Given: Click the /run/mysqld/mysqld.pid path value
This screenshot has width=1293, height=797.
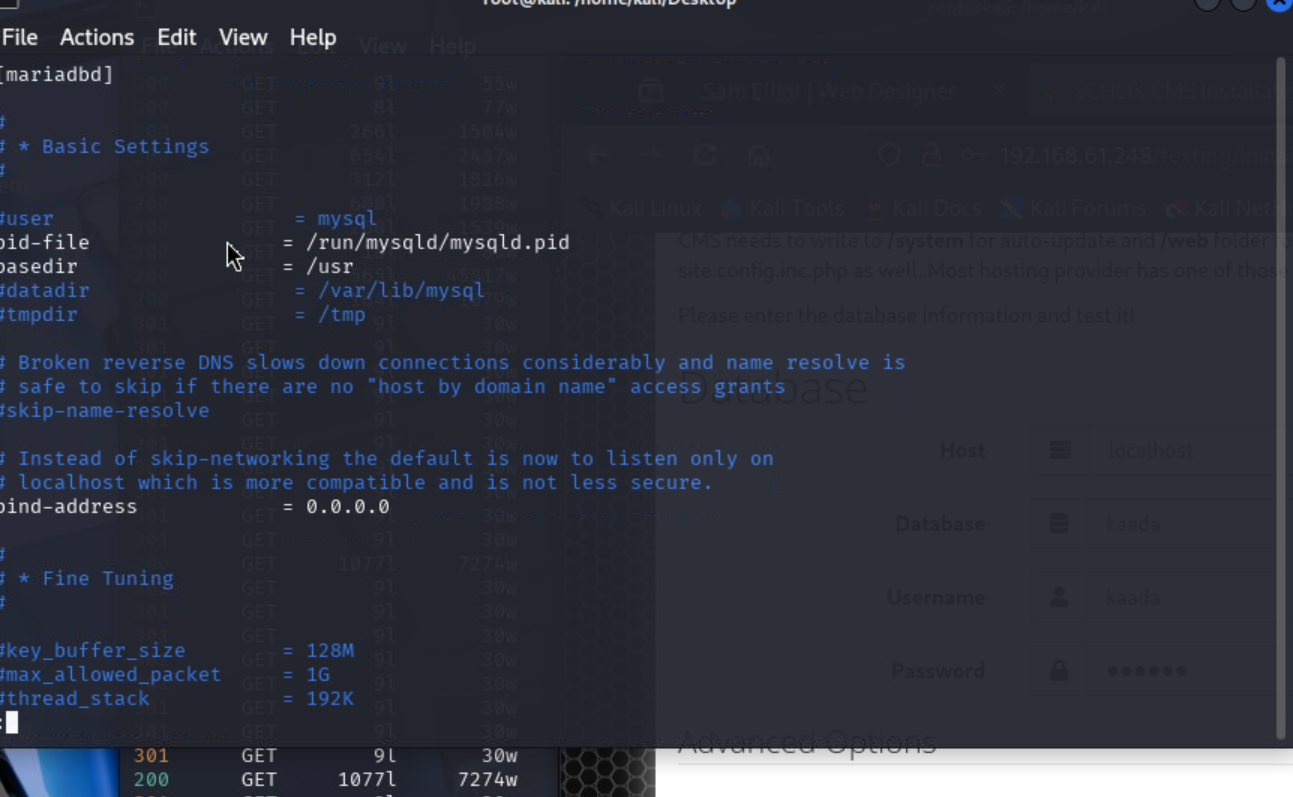Looking at the screenshot, I should [x=437, y=242].
